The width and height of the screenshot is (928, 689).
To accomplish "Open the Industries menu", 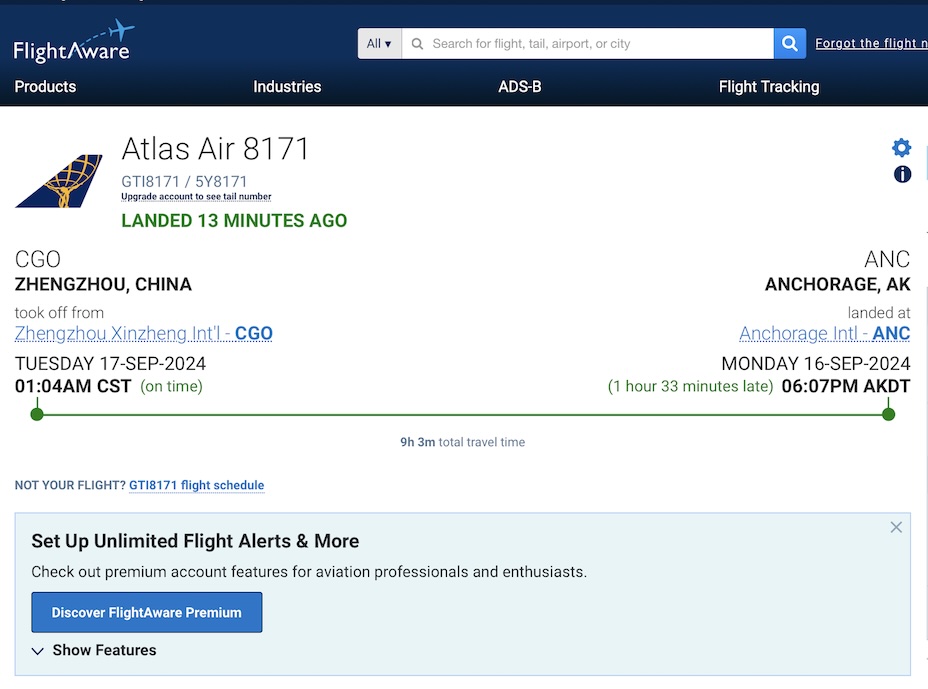I will [x=287, y=87].
